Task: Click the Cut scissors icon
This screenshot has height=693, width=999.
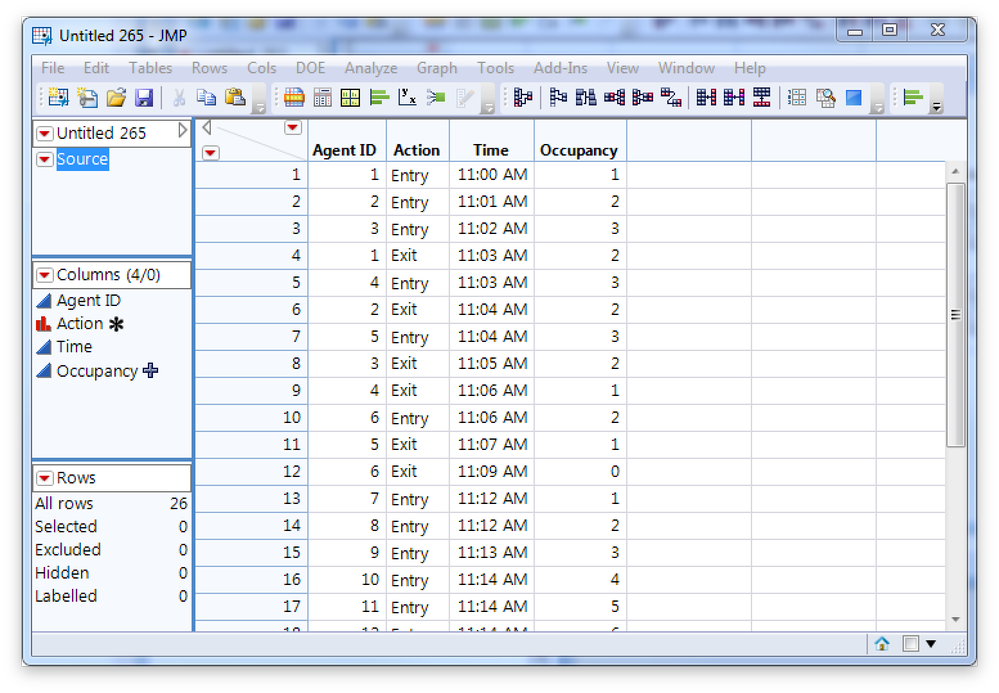Action: 179,97
